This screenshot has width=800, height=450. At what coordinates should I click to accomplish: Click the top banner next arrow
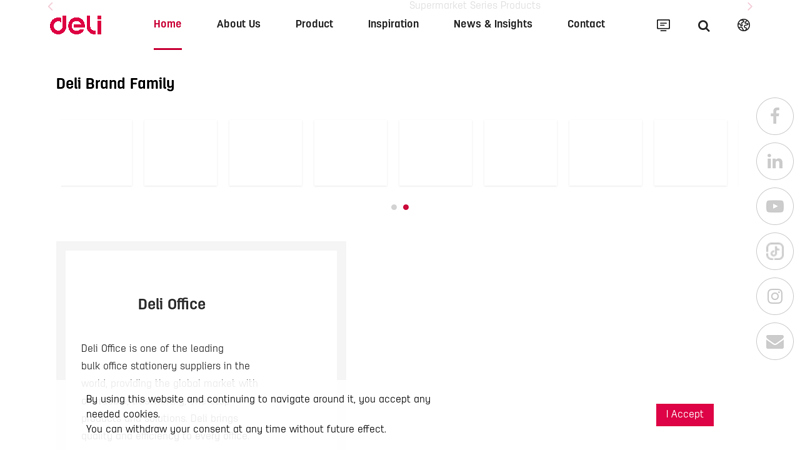(749, 7)
